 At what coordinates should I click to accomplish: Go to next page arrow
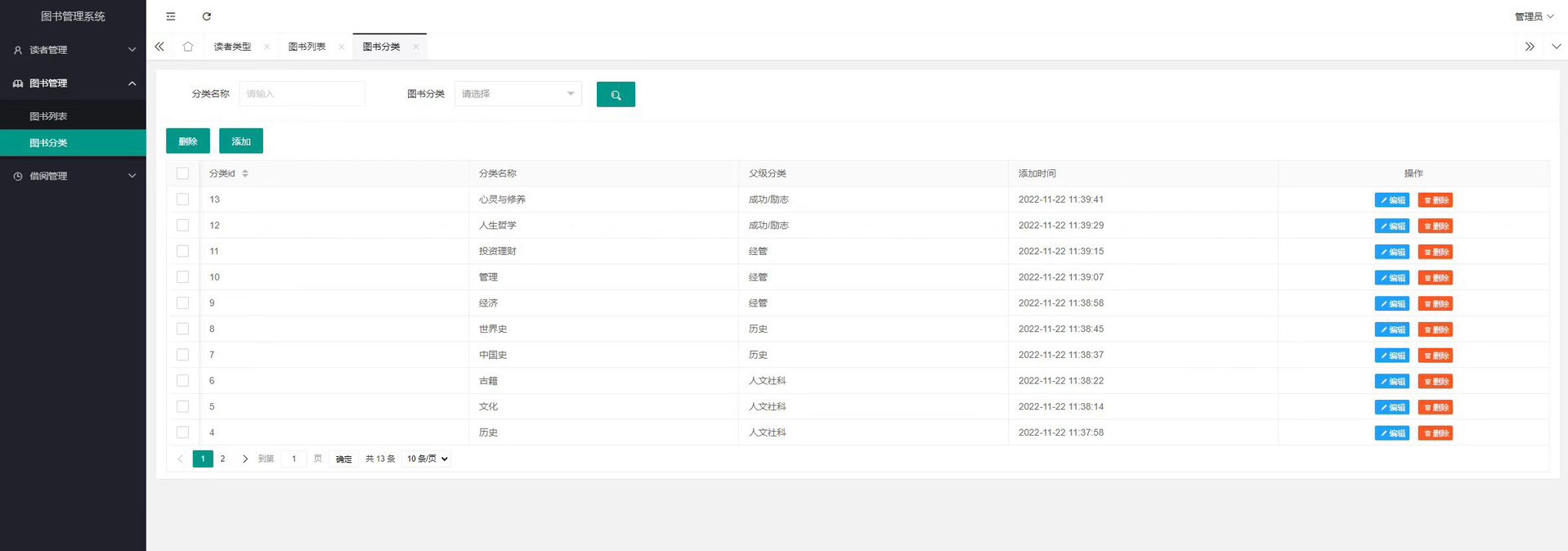[x=244, y=459]
